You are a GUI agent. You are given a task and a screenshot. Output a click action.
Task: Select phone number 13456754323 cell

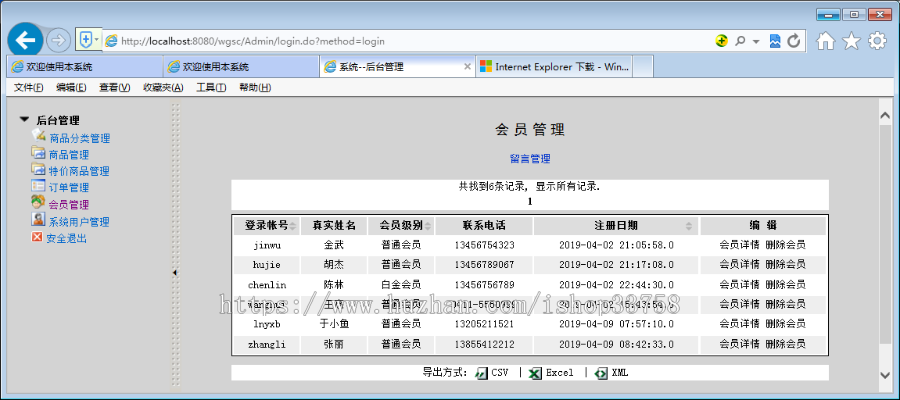(x=484, y=245)
